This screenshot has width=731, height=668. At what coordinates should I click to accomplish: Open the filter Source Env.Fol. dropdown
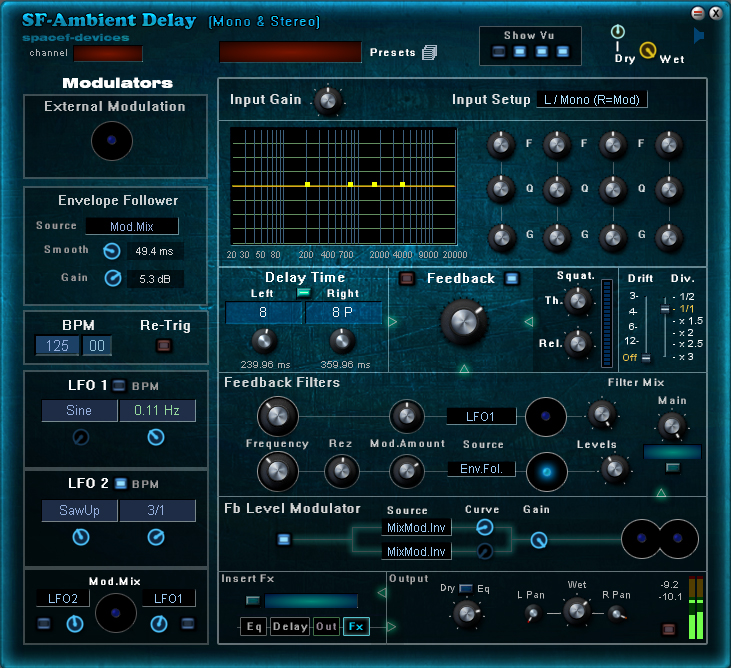point(481,468)
